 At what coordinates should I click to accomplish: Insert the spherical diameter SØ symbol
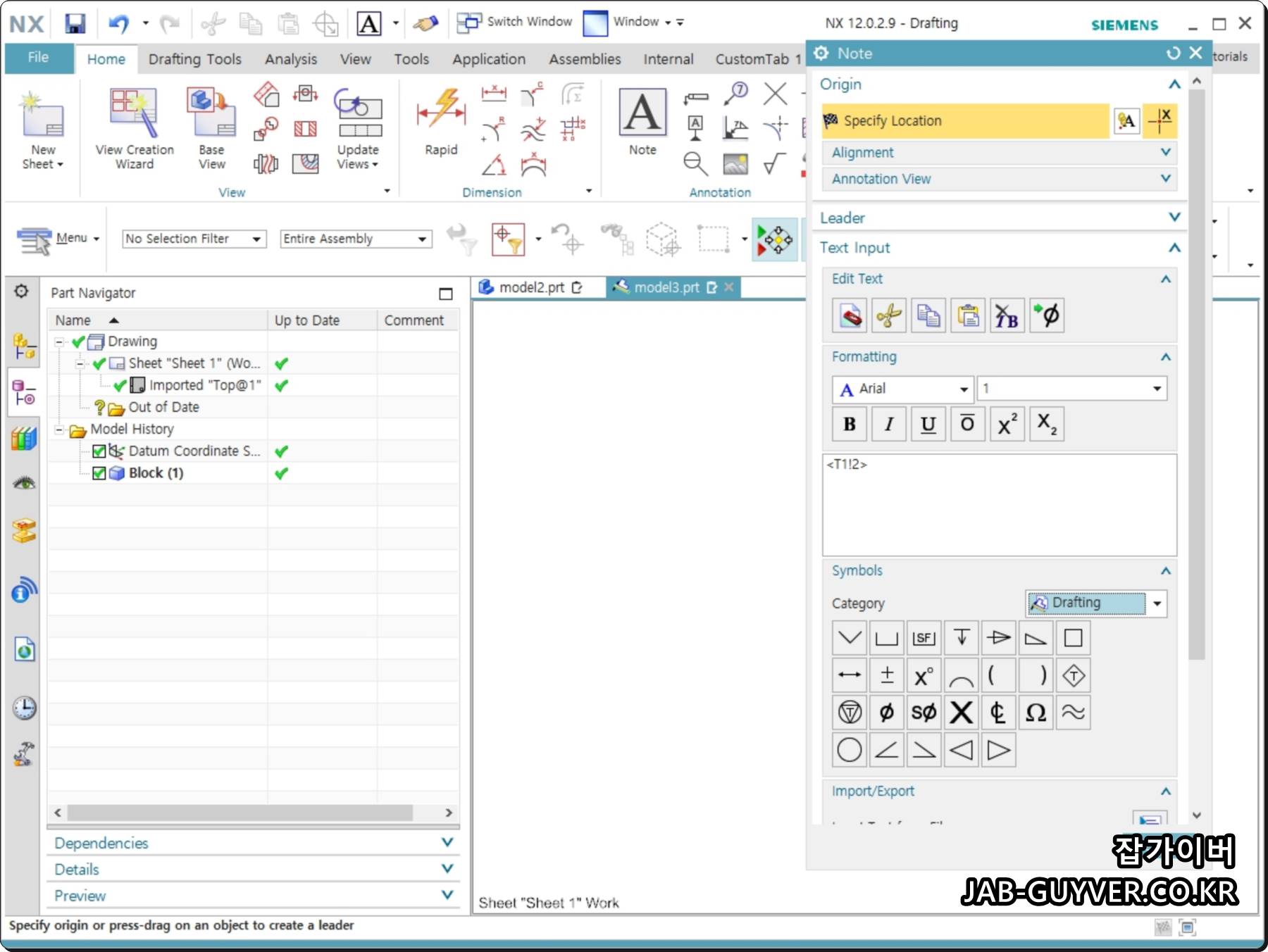924,713
